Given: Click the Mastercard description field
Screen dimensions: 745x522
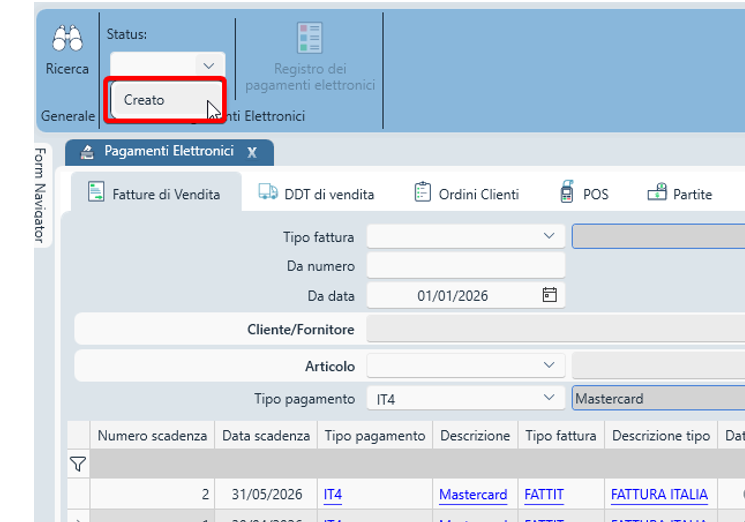Looking at the screenshot, I should 659,398.
